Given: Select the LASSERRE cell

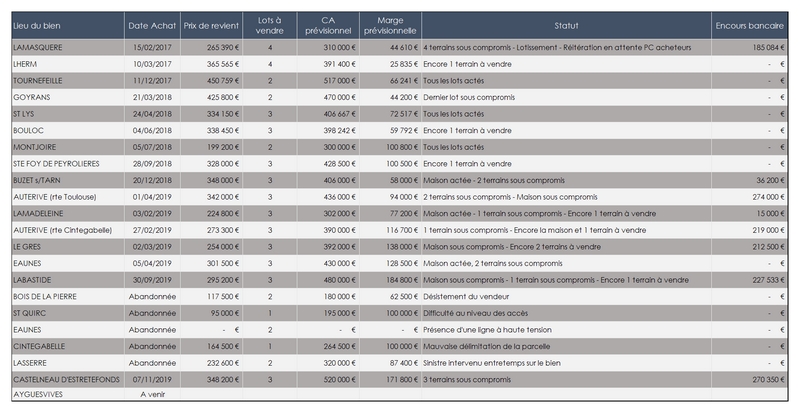Looking at the screenshot, I should click(68, 363).
